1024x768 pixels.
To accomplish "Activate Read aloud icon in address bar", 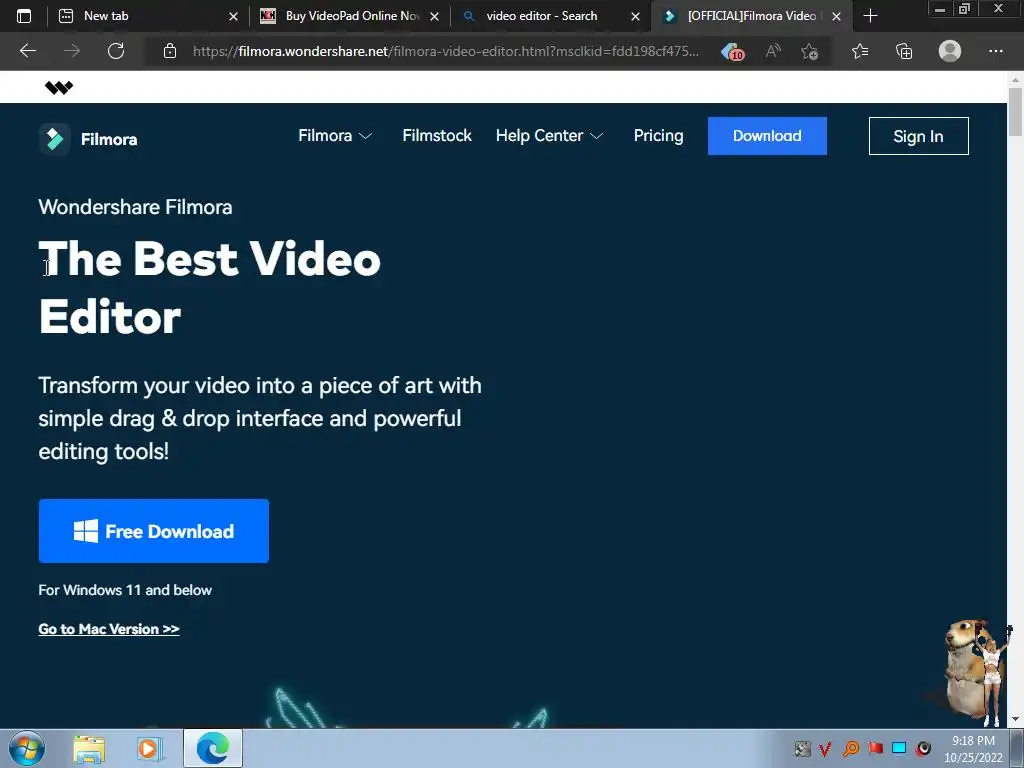I will (773, 51).
